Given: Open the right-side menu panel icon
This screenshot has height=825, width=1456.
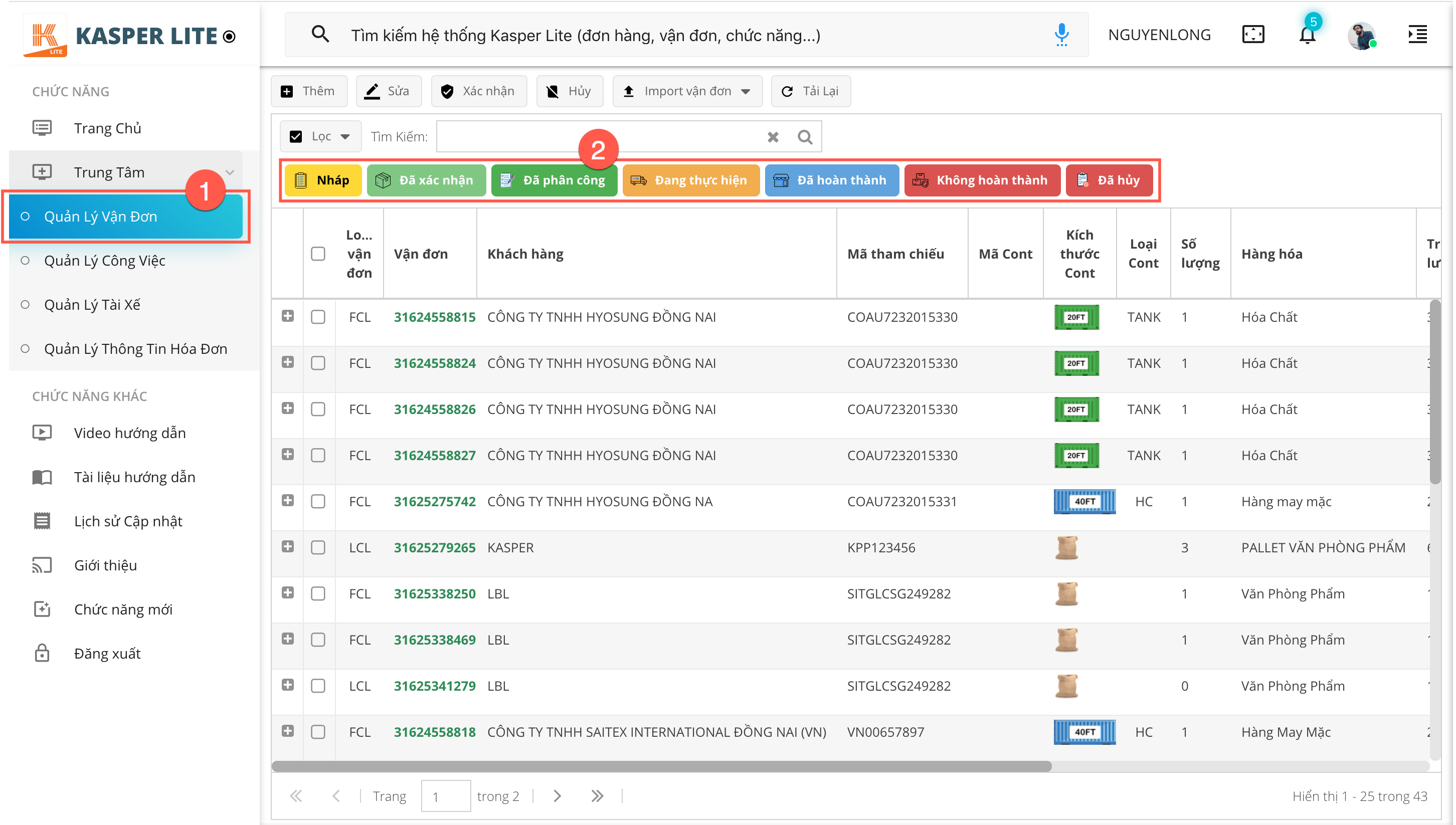Looking at the screenshot, I should tap(1417, 35).
